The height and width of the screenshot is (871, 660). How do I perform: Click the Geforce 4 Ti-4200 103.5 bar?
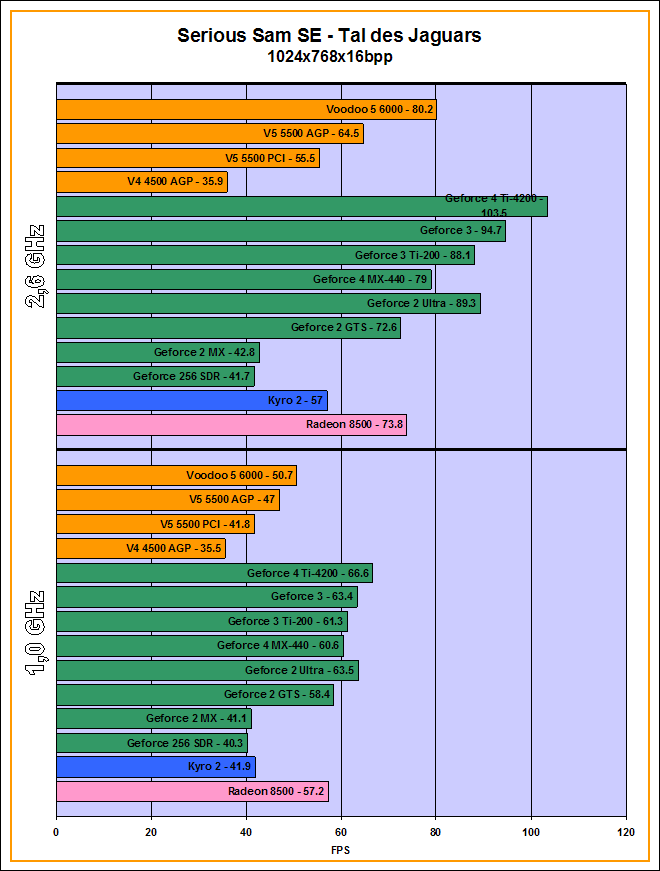tap(302, 206)
